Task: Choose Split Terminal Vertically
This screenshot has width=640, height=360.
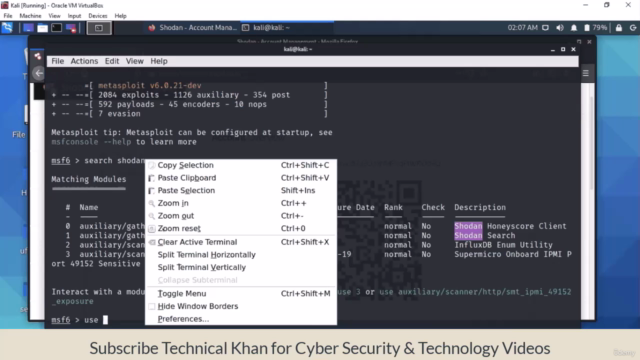Action: 241,267
